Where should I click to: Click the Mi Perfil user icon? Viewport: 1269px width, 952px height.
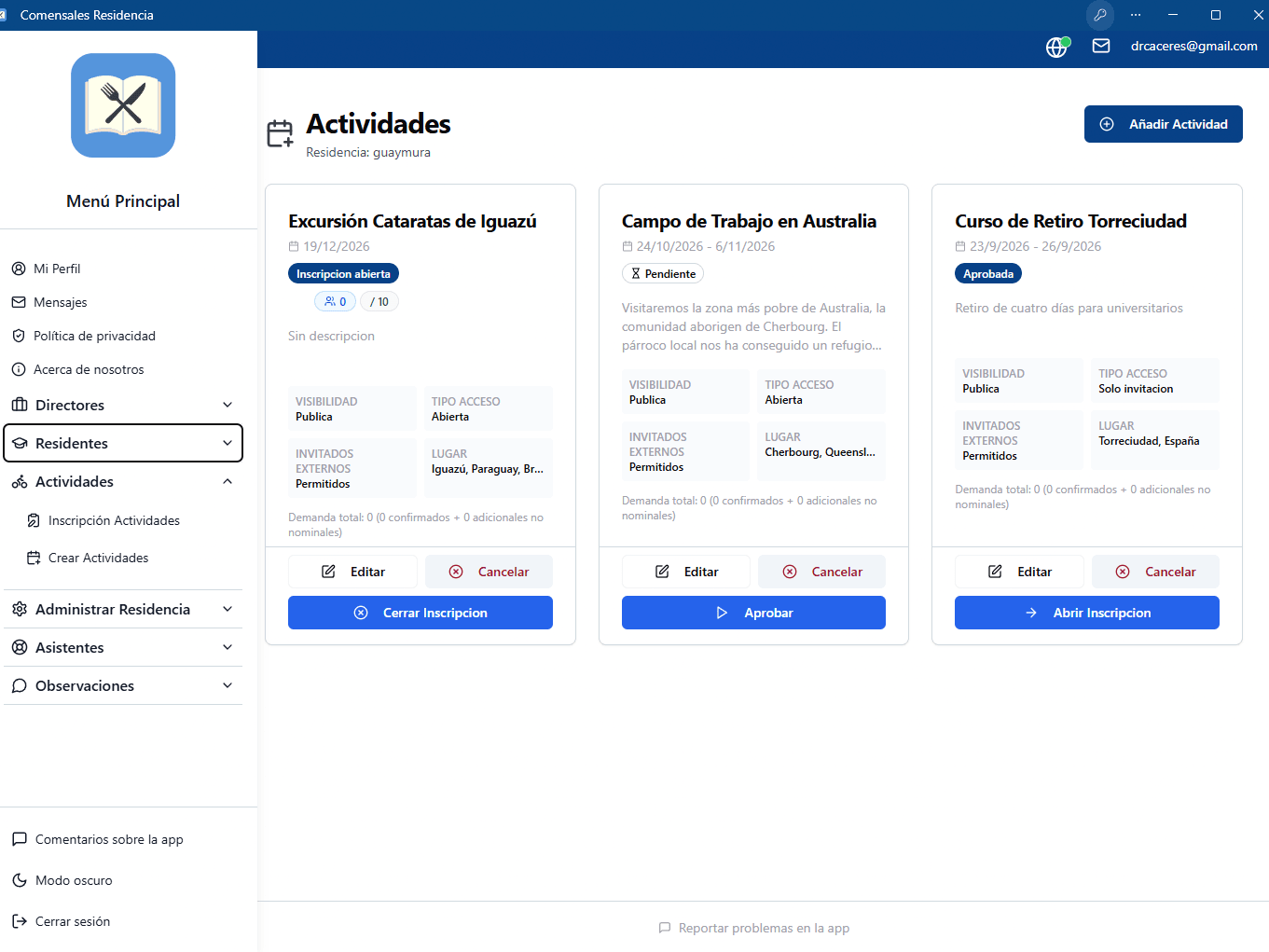[19, 269]
